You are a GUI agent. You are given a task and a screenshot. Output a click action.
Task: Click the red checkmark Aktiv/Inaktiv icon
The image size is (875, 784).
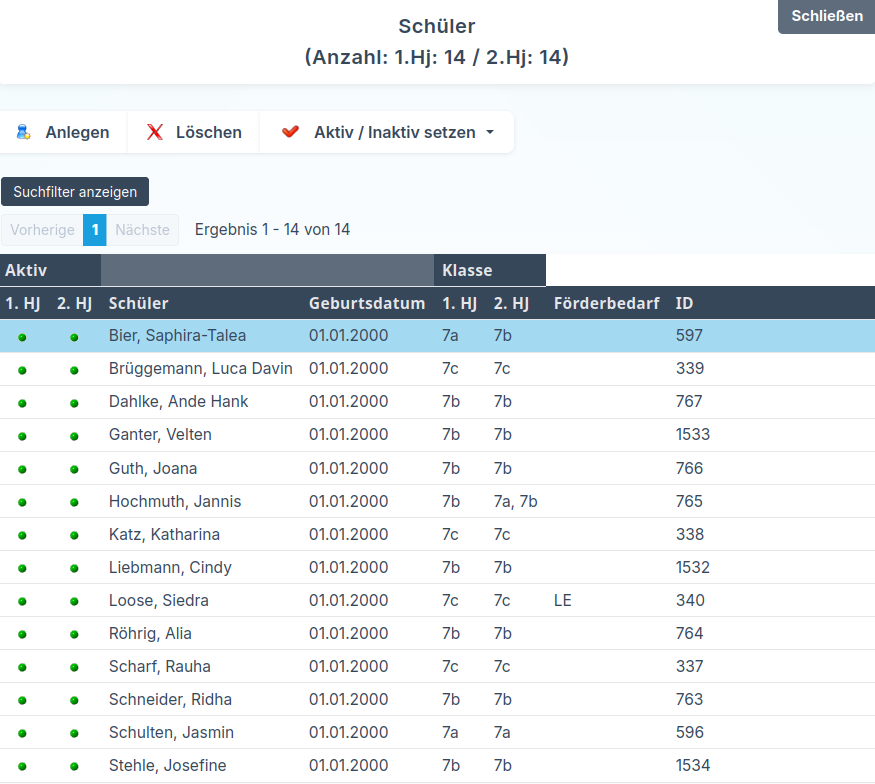[291, 132]
